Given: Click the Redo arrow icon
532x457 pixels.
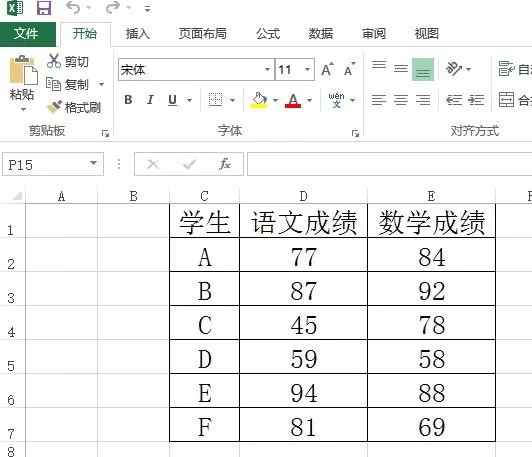Looking at the screenshot, I should coord(112,7).
